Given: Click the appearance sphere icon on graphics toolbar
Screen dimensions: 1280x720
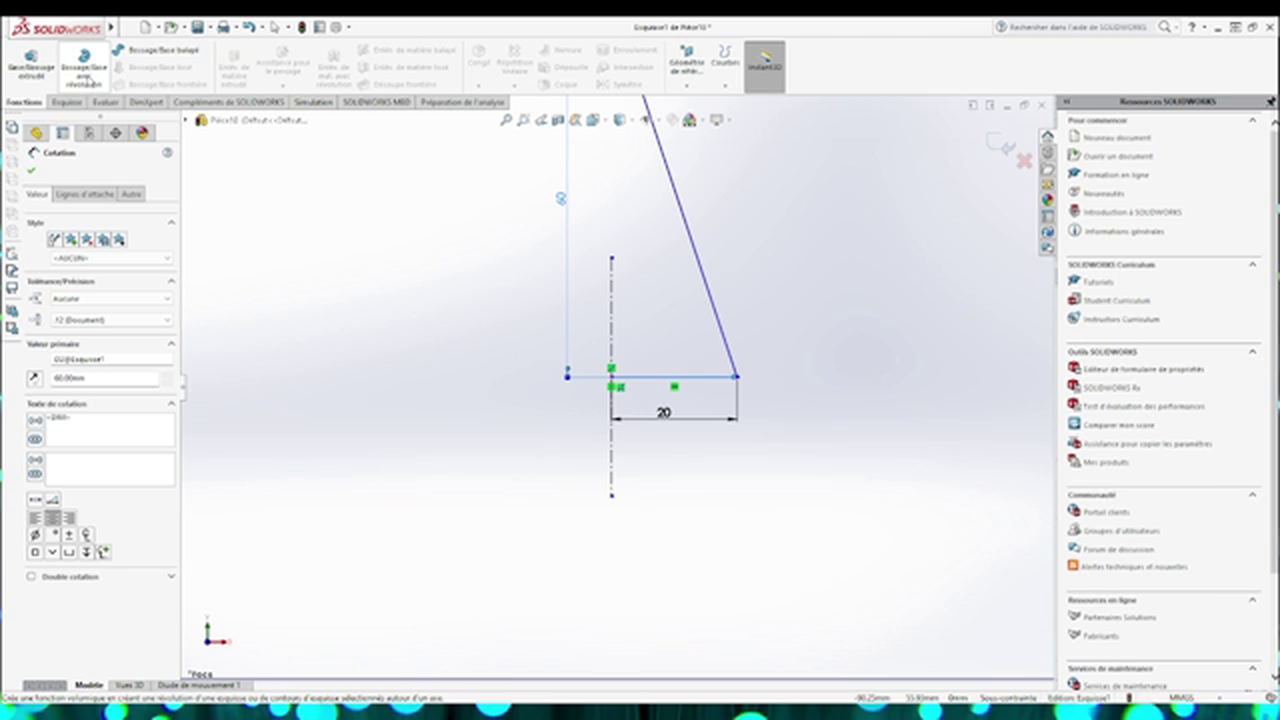Looking at the screenshot, I should click(x=689, y=119).
